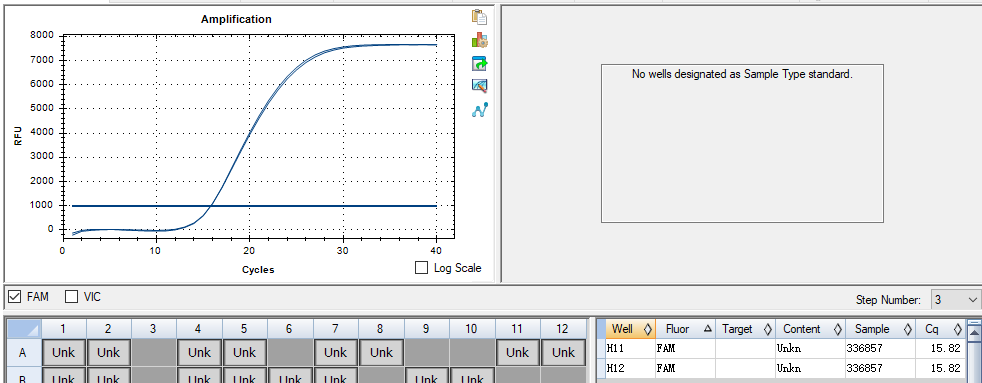Open the Step Number dropdown
This screenshot has height=383, width=982.
click(955, 300)
